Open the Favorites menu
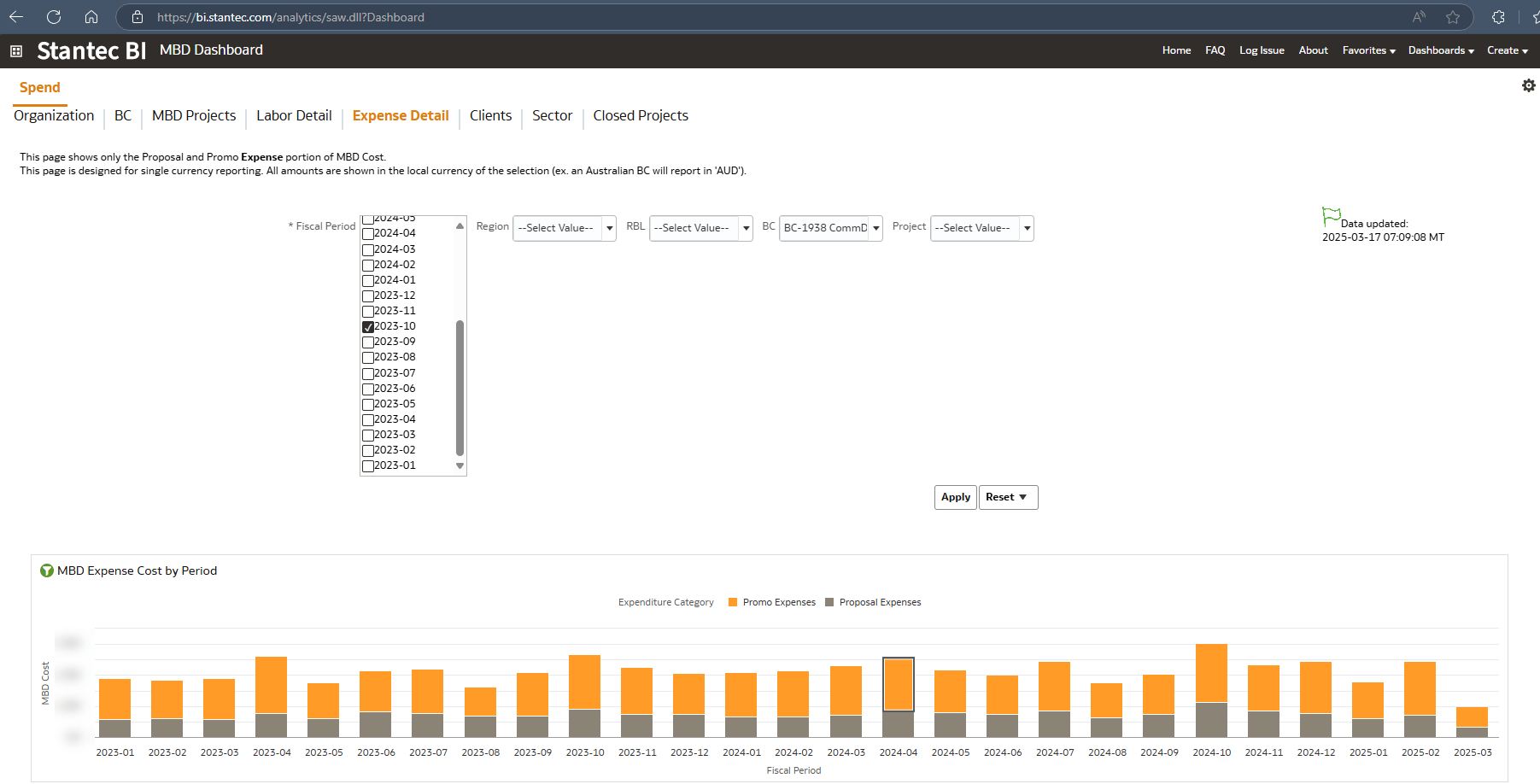 (1368, 50)
